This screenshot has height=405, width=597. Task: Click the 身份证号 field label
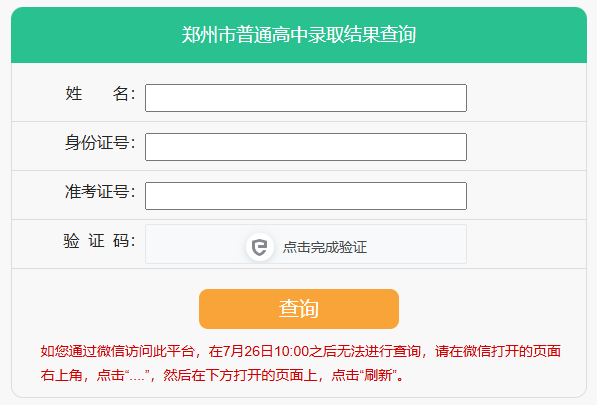(100, 143)
